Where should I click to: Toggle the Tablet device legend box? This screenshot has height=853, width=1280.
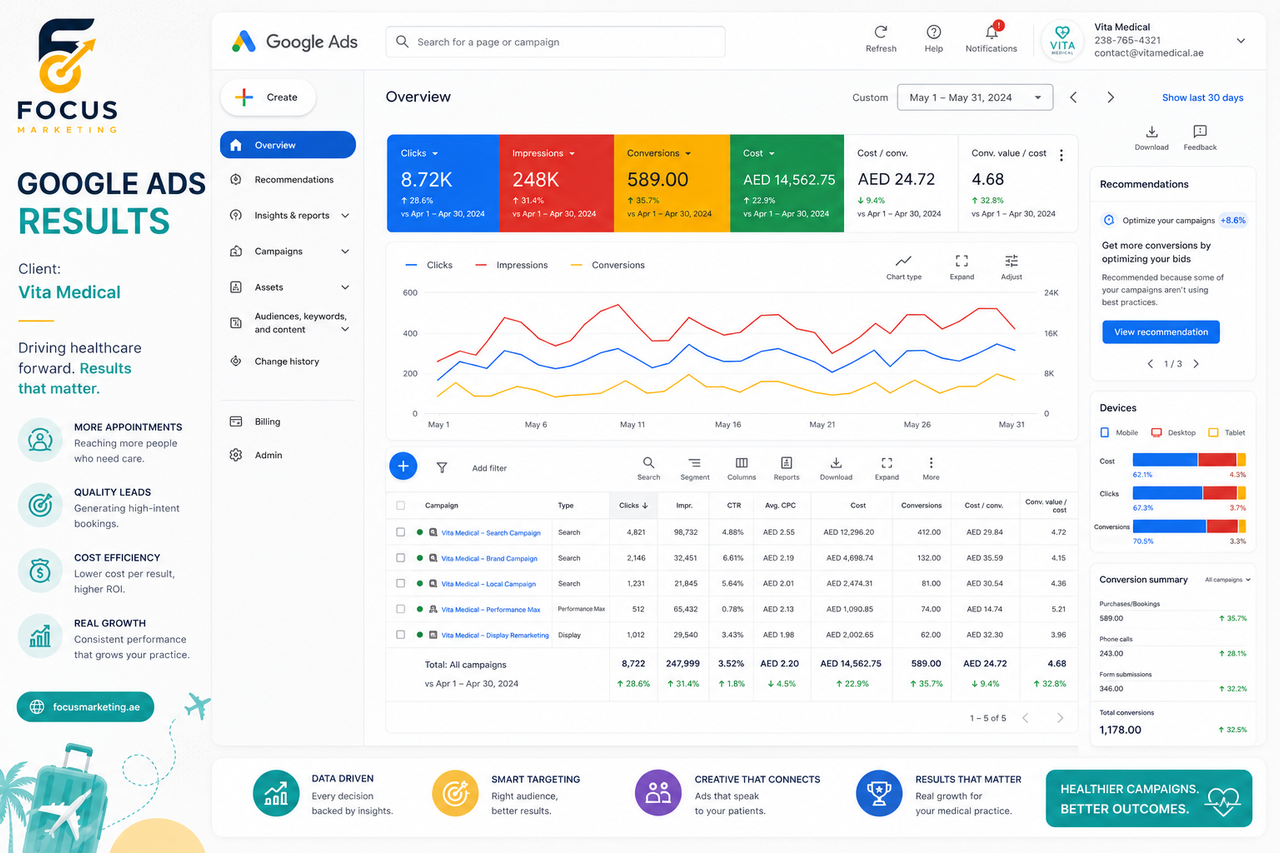tap(1213, 432)
